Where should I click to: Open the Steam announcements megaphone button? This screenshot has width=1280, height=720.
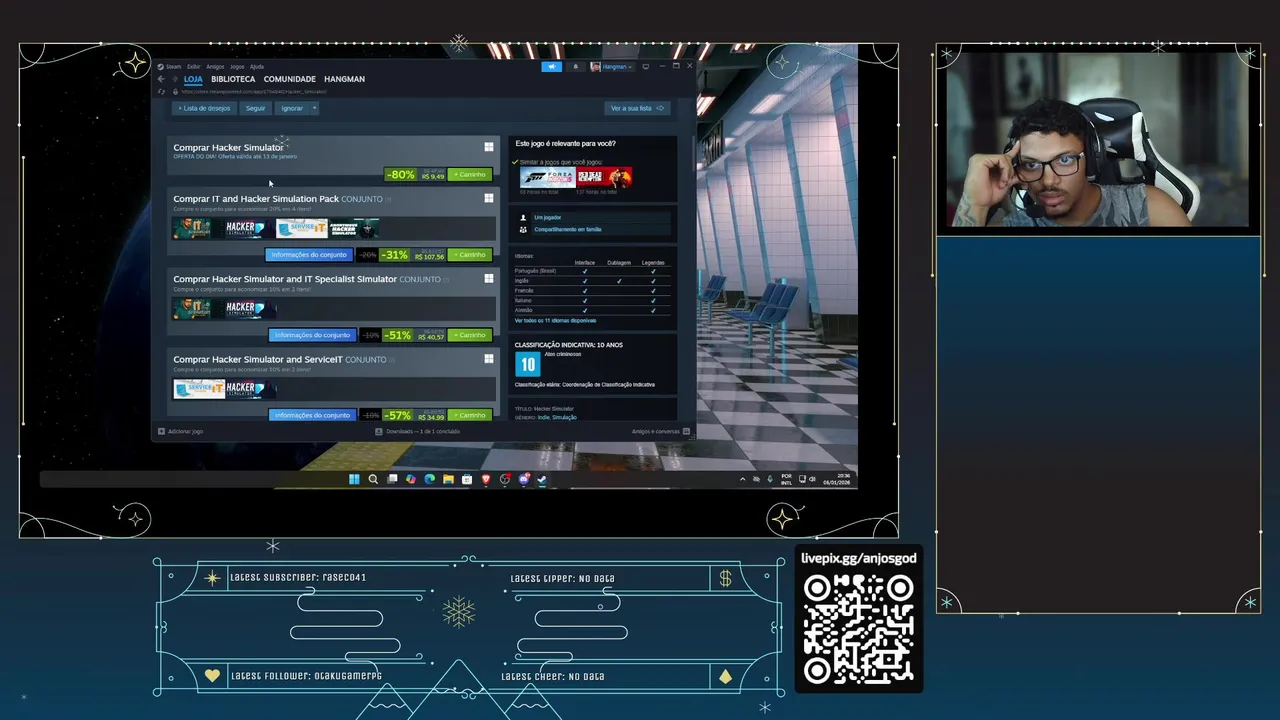(x=552, y=67)
